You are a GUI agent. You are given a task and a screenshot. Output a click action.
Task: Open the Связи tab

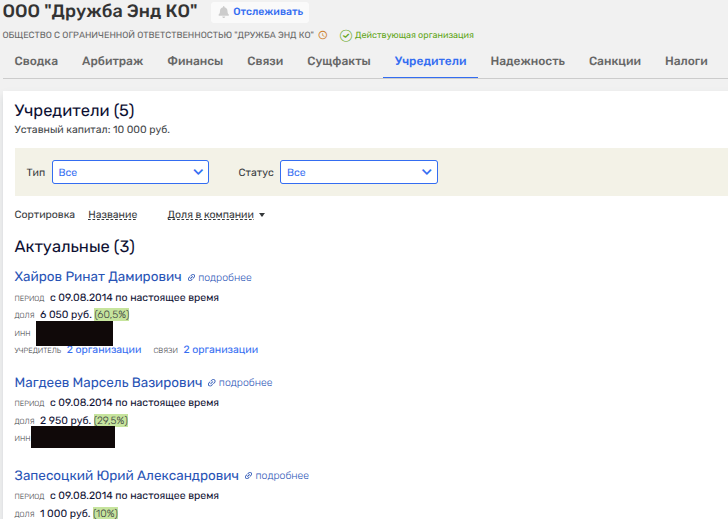(265, 61)
